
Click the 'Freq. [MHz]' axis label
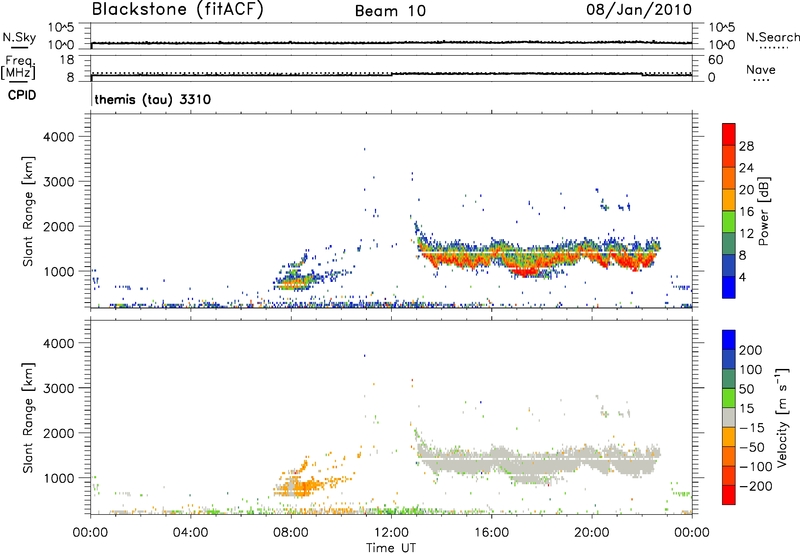[19, 67]
